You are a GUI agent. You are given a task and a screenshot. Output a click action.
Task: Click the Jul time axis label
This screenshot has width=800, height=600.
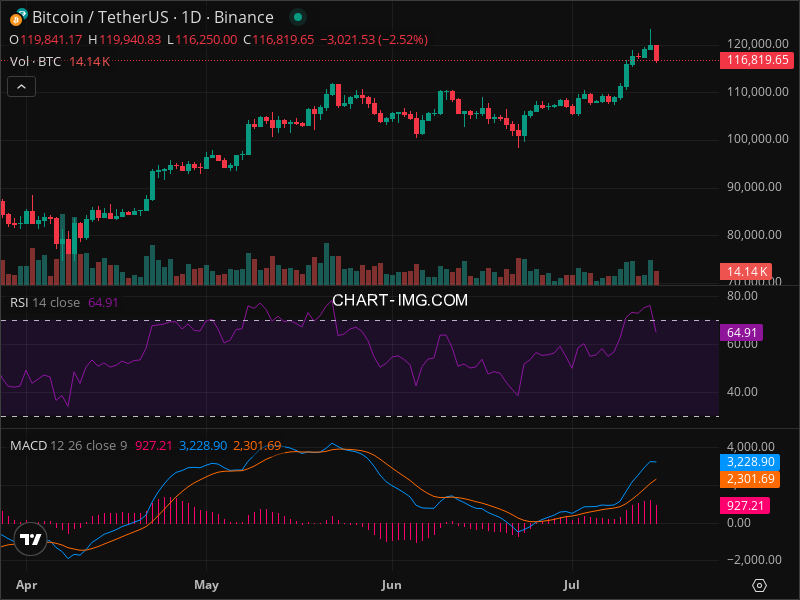click(x=571, y=585)
